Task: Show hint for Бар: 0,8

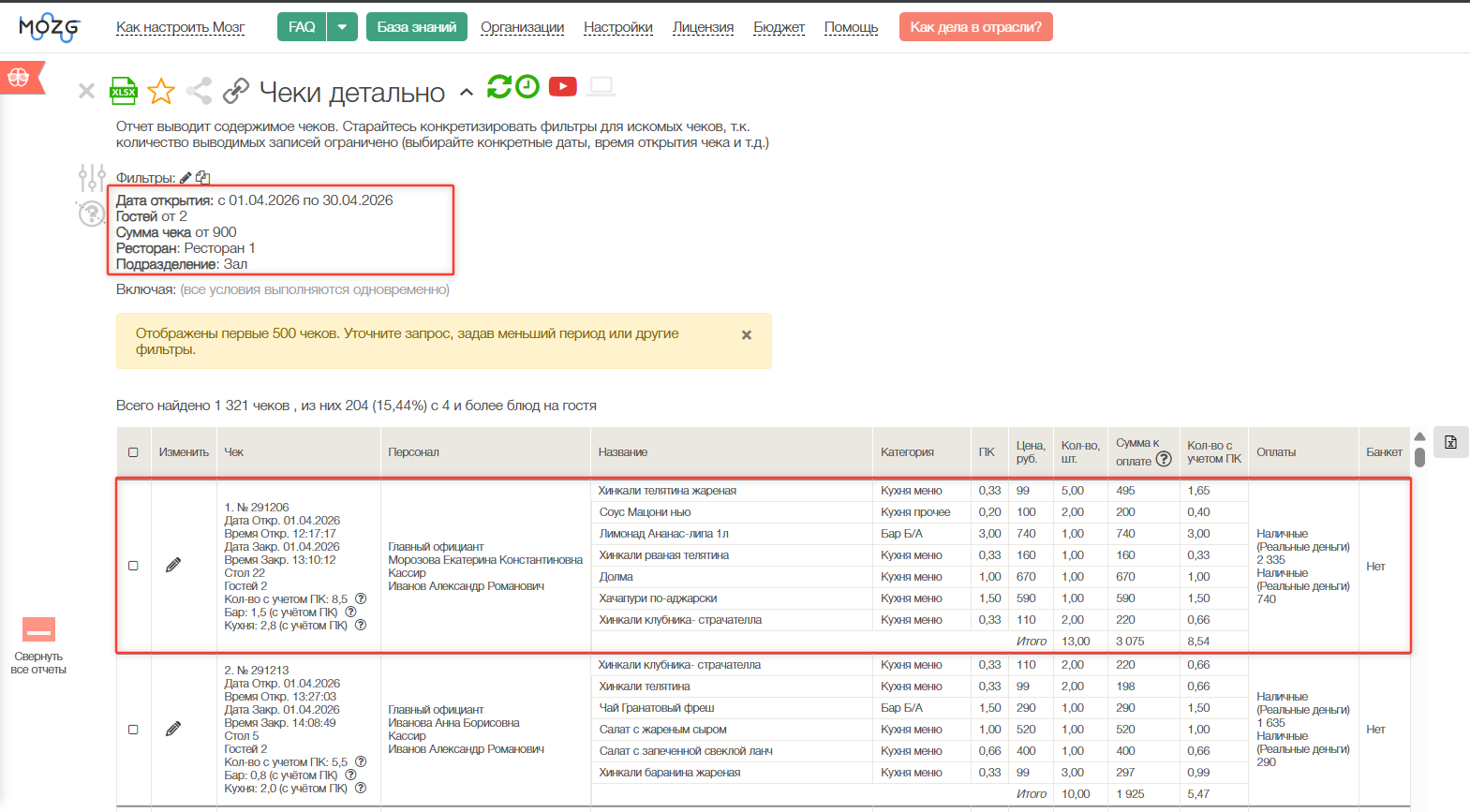Action: [x=350, y=775]
